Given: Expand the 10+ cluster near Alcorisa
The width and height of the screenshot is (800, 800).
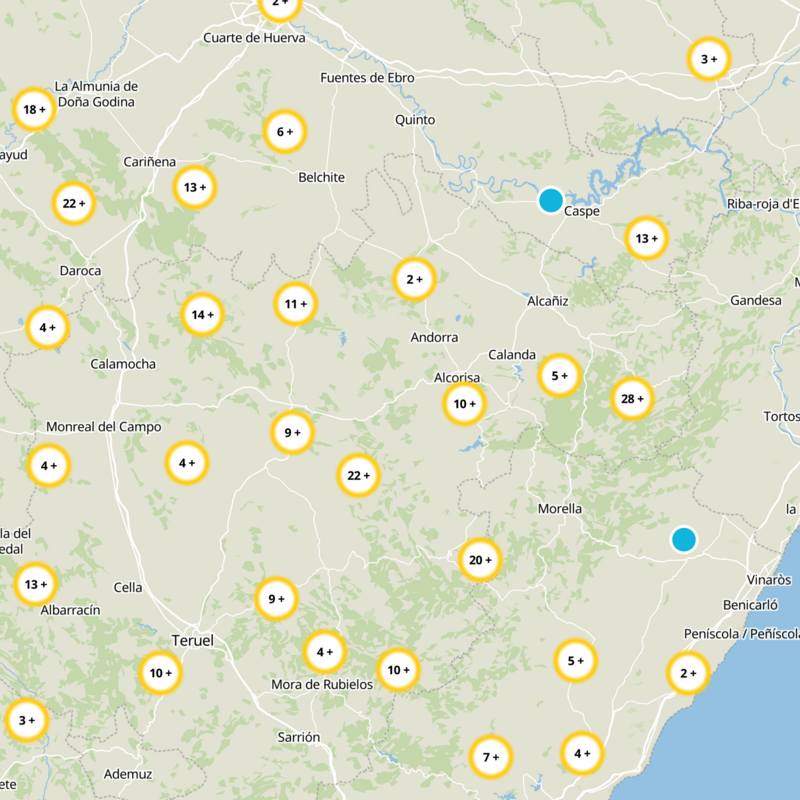Looking at the screenshot, I should tap(463, 404).
